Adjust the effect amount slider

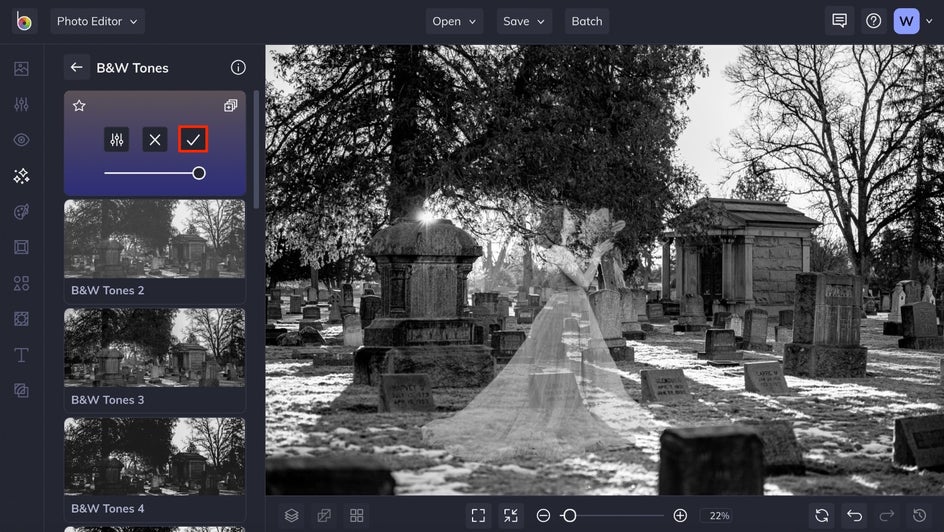[155, 173]
